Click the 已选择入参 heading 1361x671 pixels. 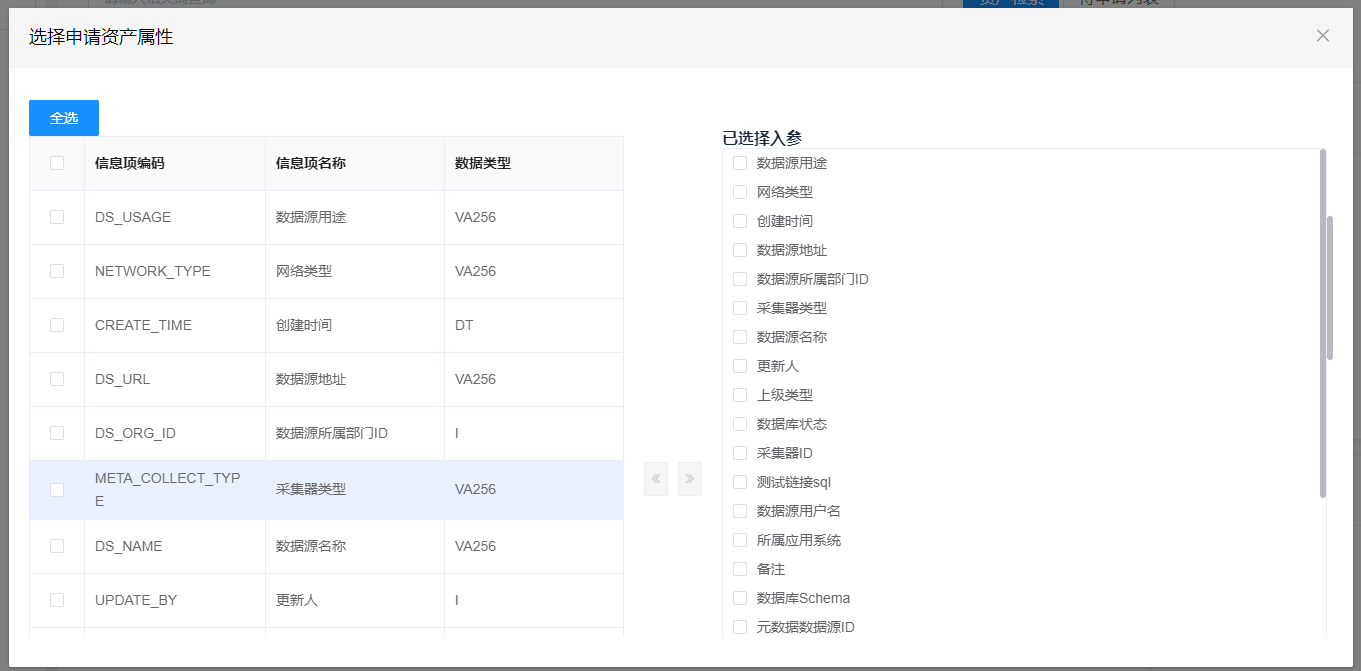pos(762,138)
